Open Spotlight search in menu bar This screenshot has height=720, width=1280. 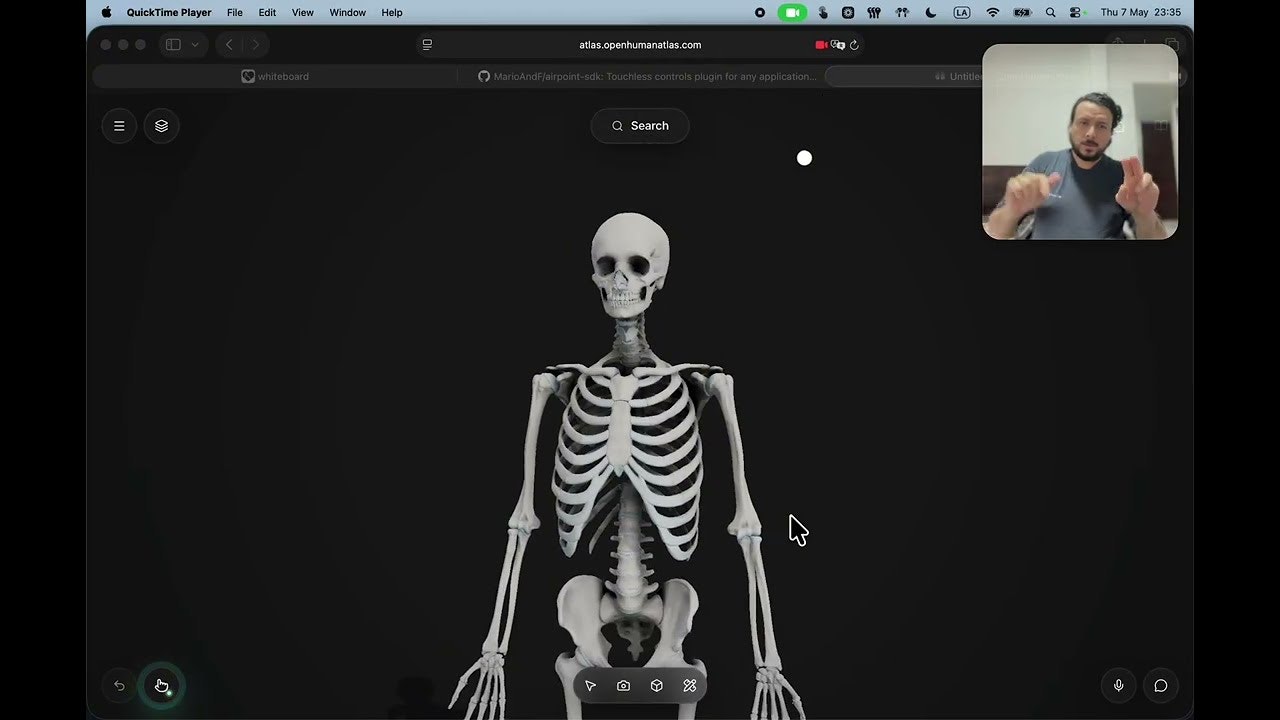1050,13
